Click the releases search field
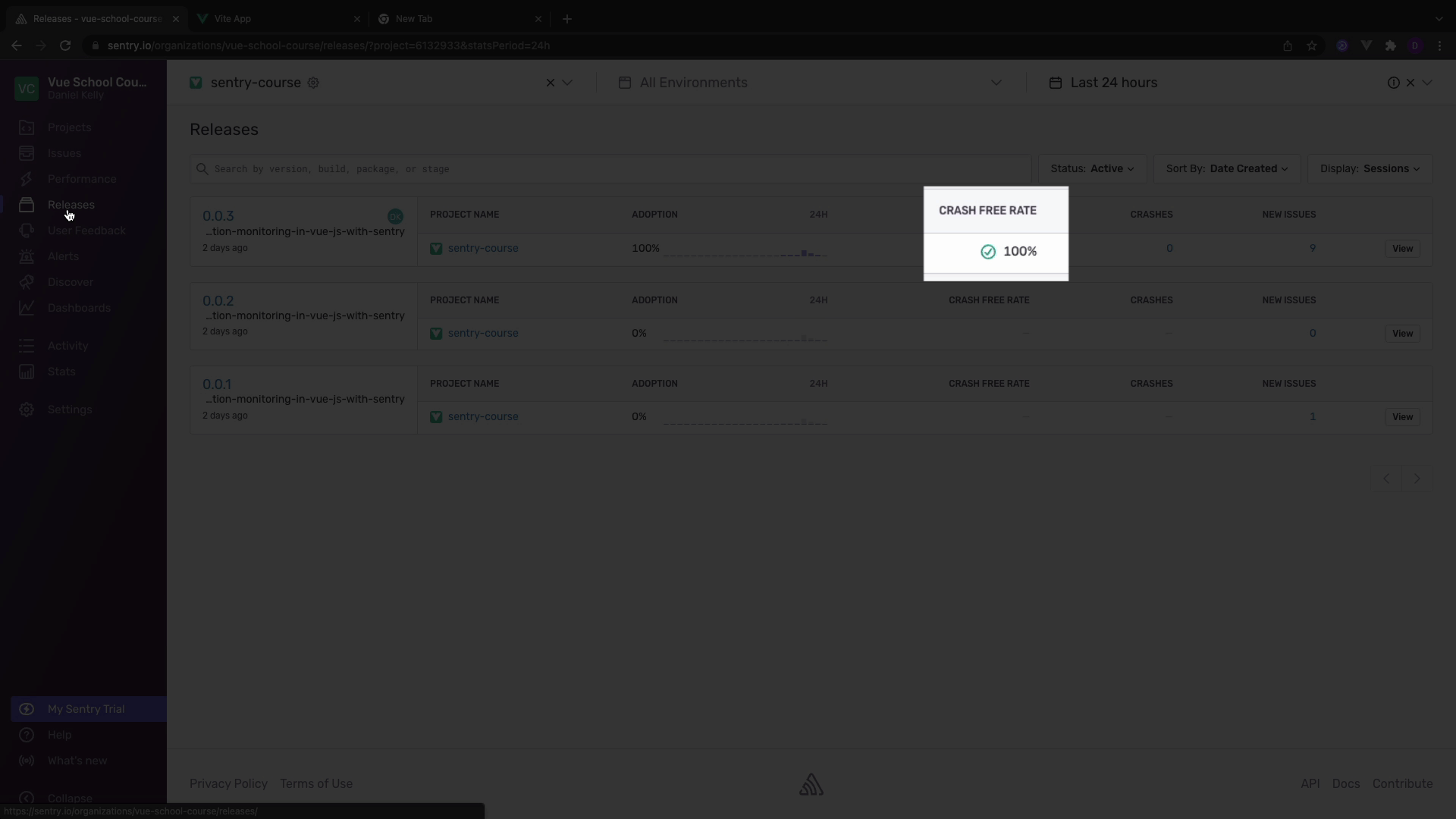1456x819 pixels. point(610,169)
